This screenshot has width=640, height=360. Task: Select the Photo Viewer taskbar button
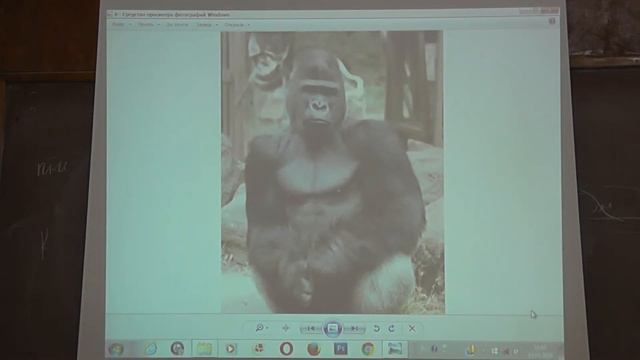pos(395,349)
